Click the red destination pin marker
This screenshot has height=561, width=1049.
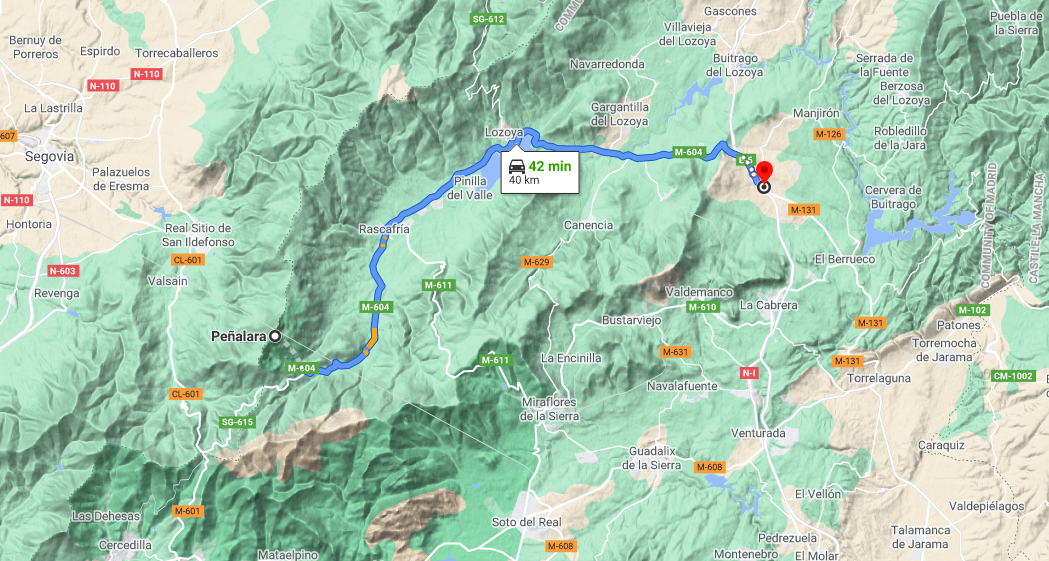(x=763, y=173)
